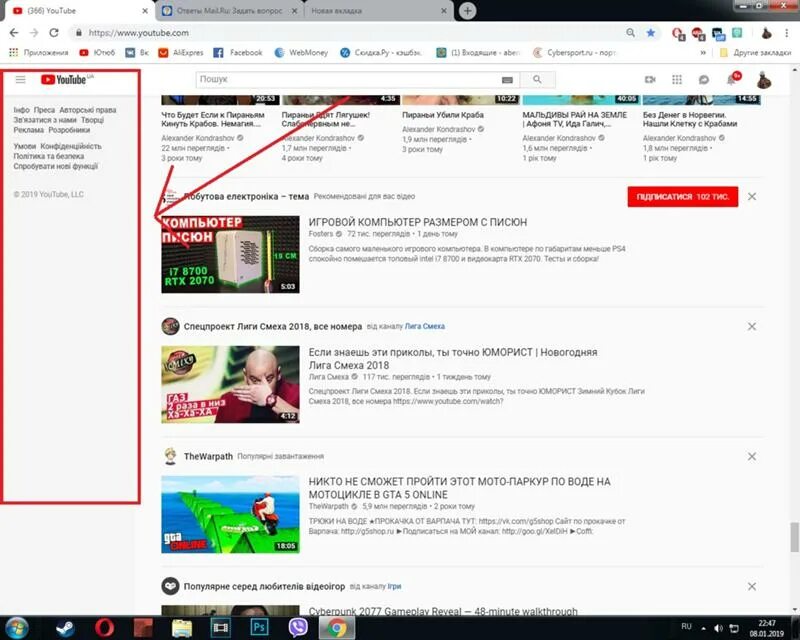Dismiss the Популярне серед любителів відеоігор section

click(752, 586)
